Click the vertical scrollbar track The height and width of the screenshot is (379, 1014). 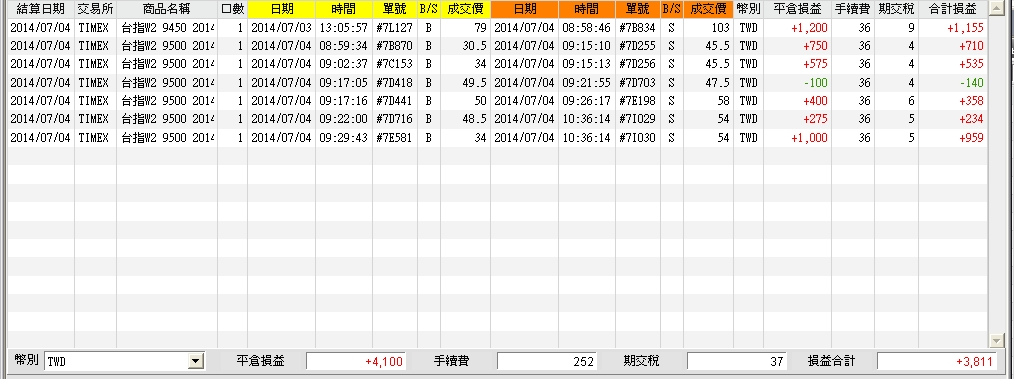[x=996, y=175]
